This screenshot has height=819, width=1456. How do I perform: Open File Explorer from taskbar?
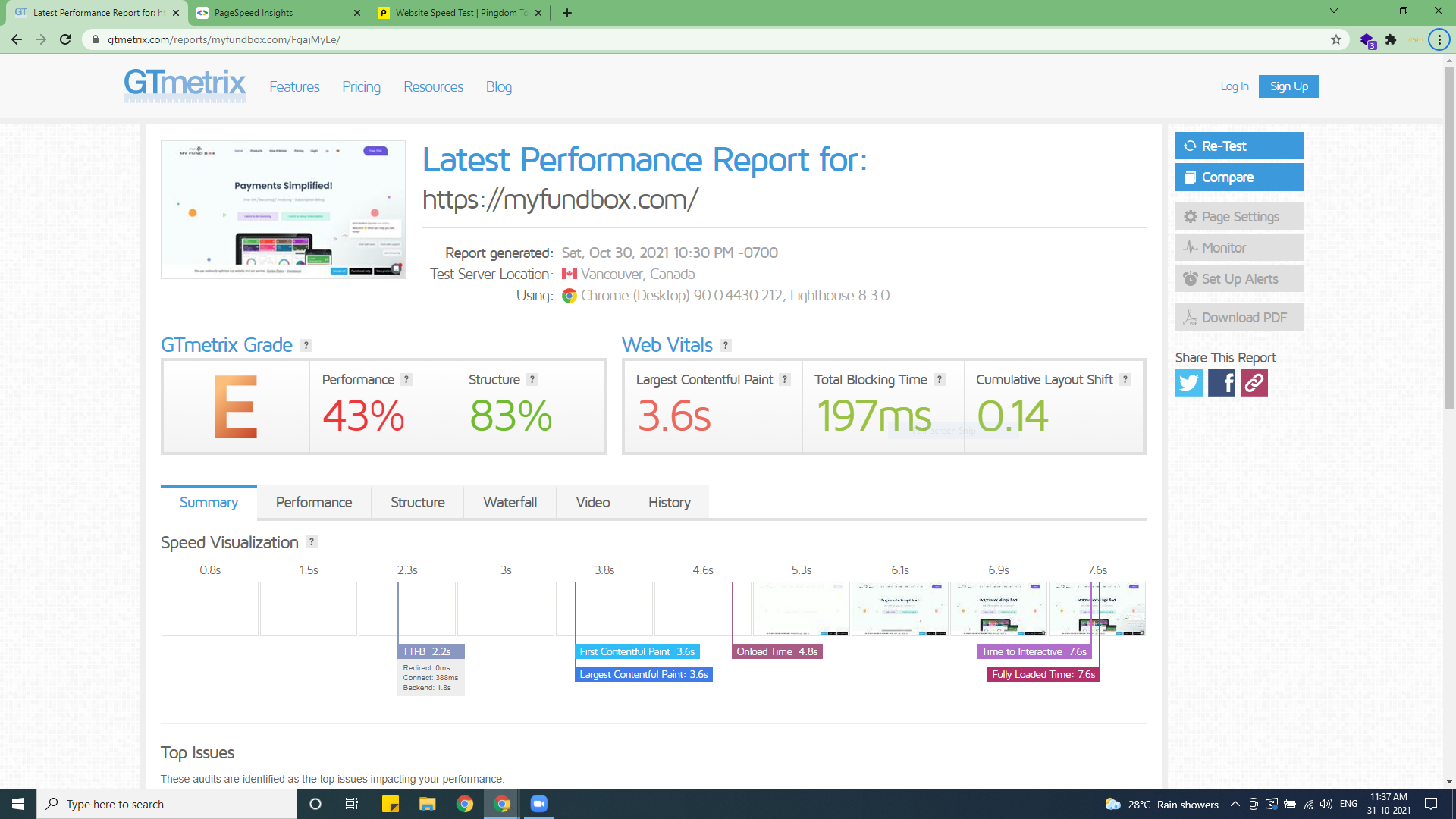[x=427, y=804]
